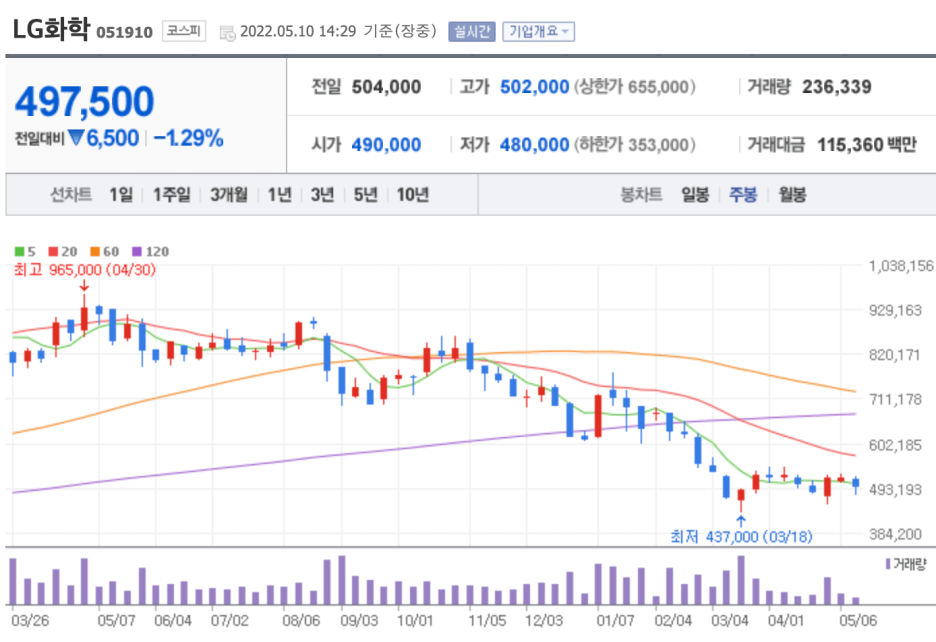Image resolution: width=936 pixels, height=642 pixels.
Task: Click the 1,038,156 price axis label
Action: click(900, 266)
